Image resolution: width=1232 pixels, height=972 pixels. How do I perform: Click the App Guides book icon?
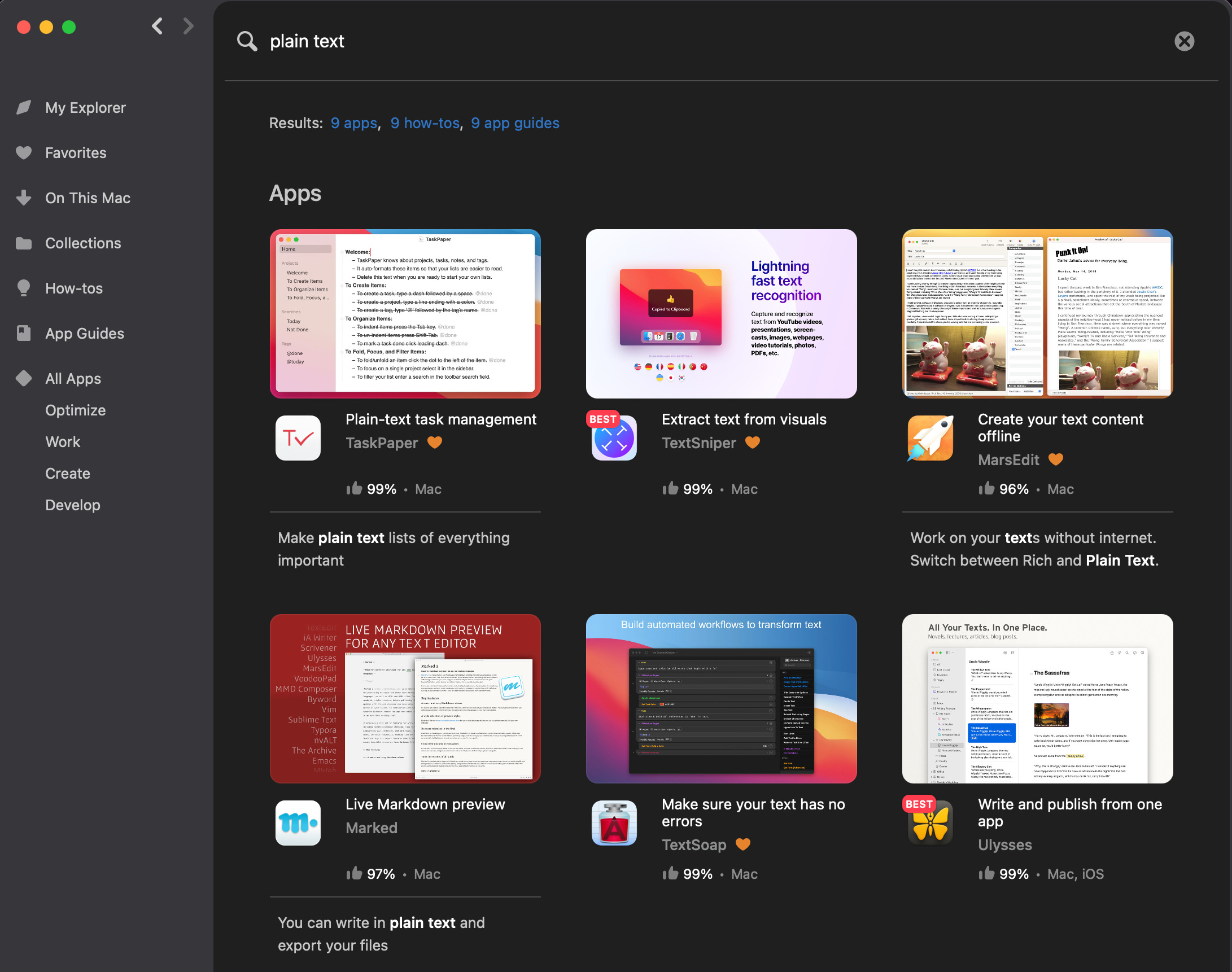click(x=24, y=333)
